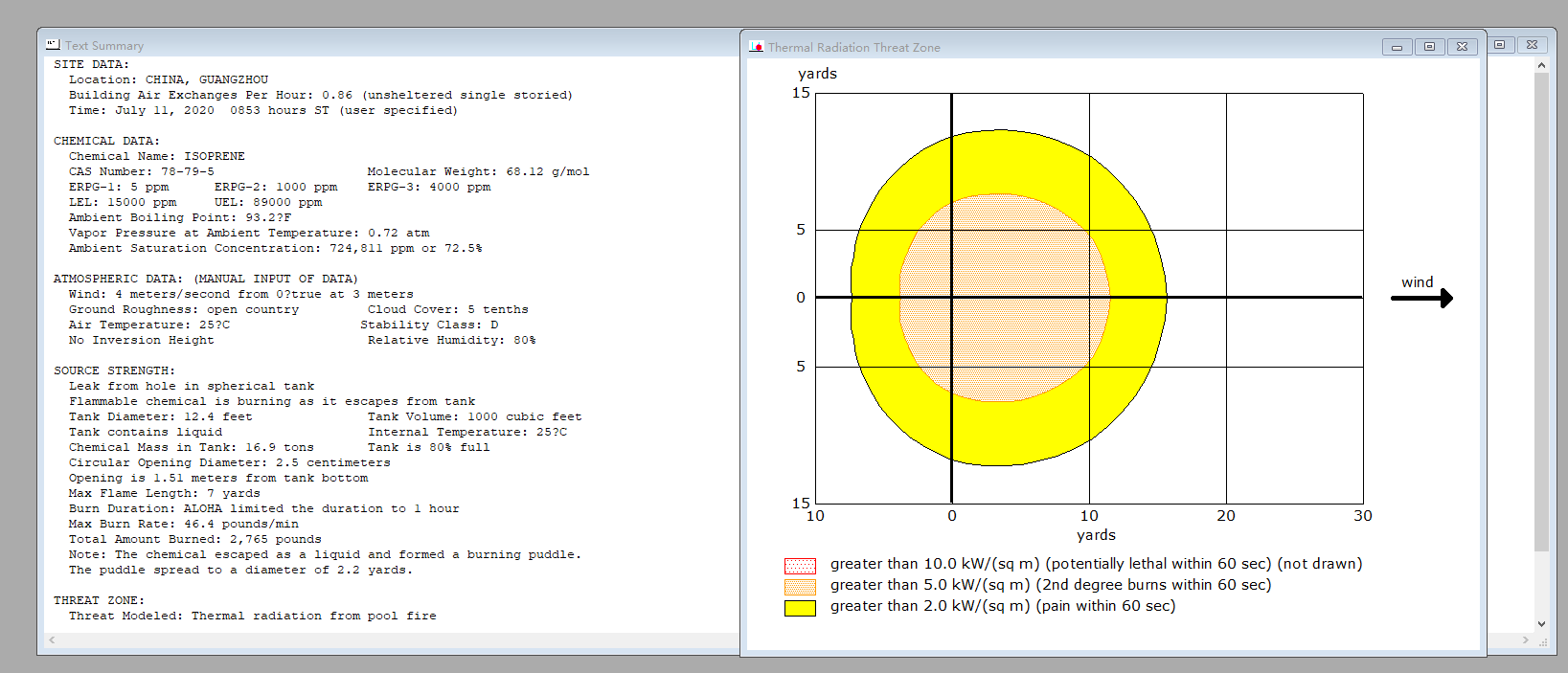Click 'Chemical Mass in Tank: 16.9 tons'
The width and height of the screenshot is (1568, 673).
coord(191,447)
